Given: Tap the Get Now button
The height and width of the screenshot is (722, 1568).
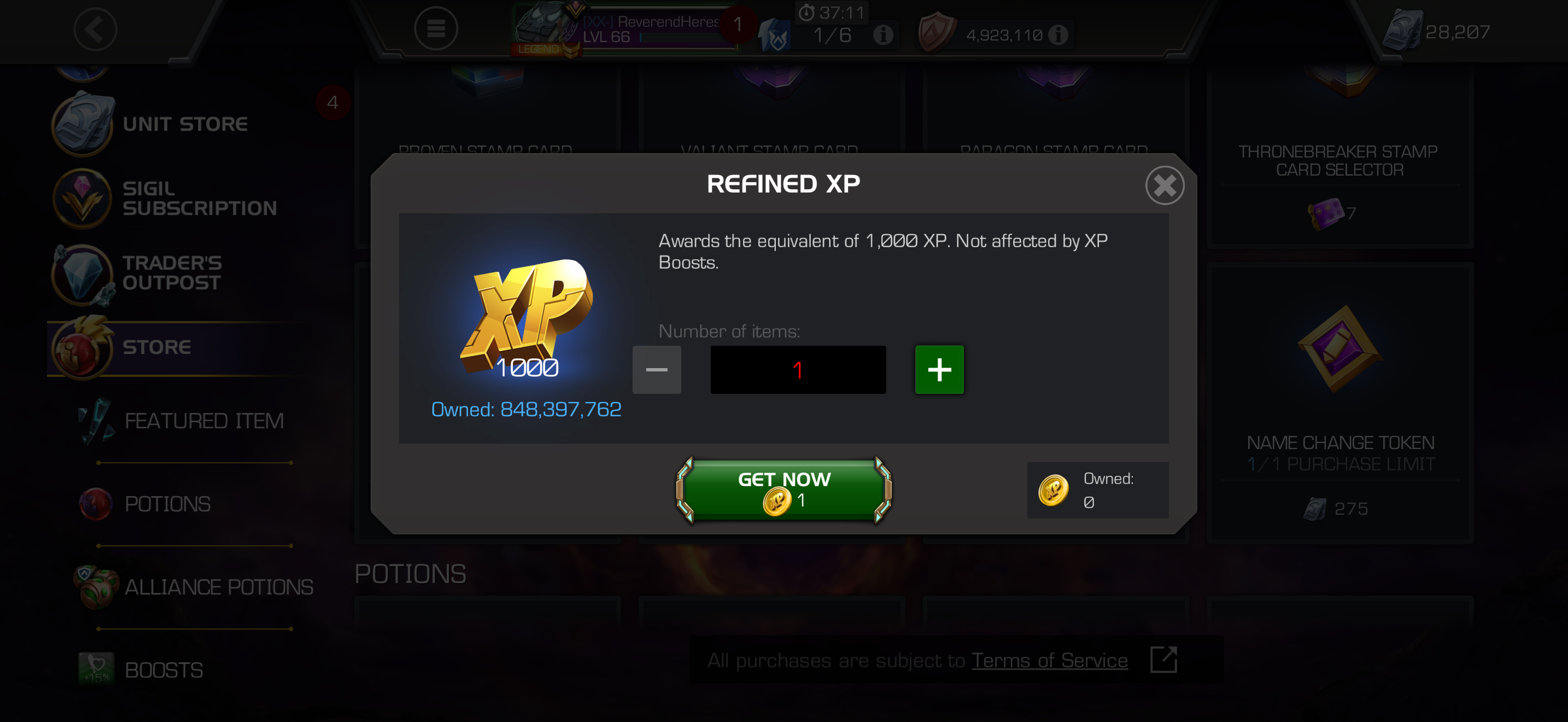Looking at the screenshot, I should pyautogui.click(x=783, y=490).
